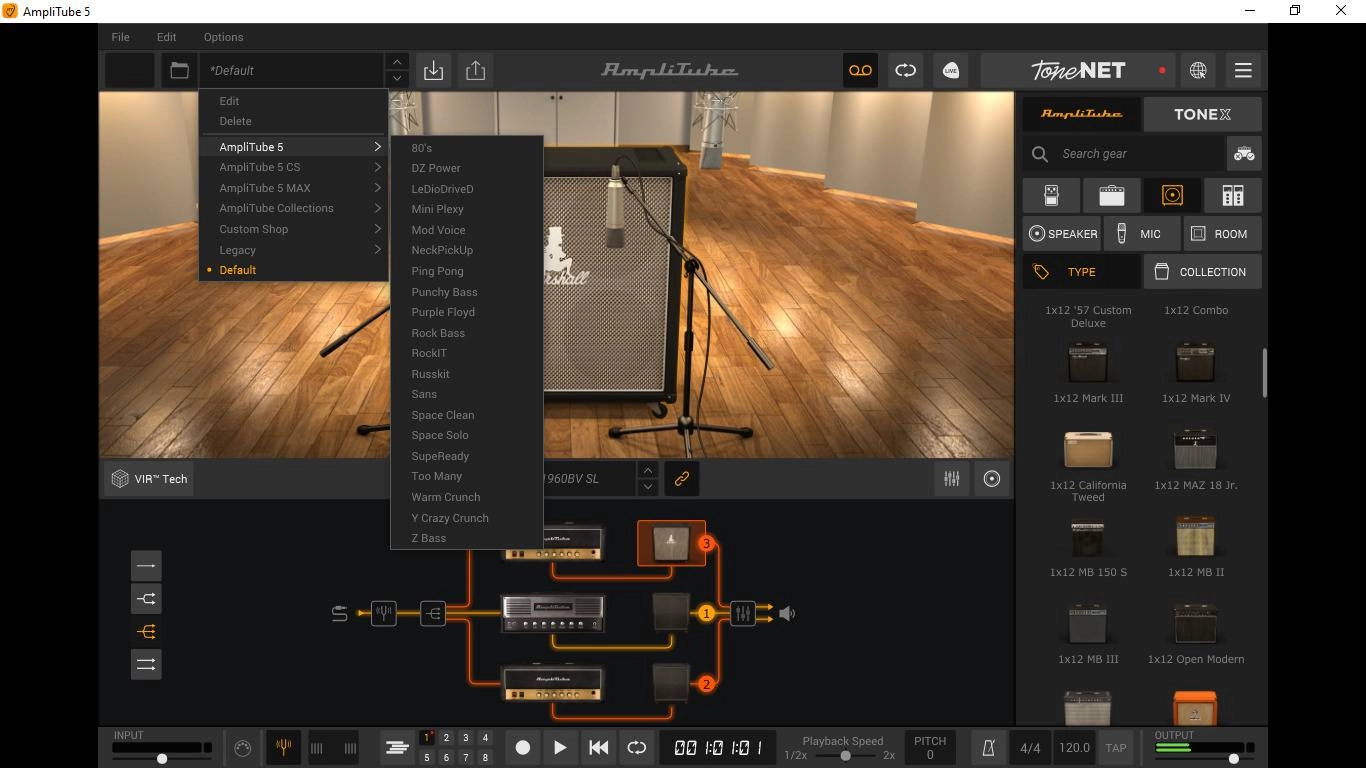Image resolution: width=1366 pixels, height=768 pixels.
Task: Adjust the input level slider
Action: (x=162, y=759)
